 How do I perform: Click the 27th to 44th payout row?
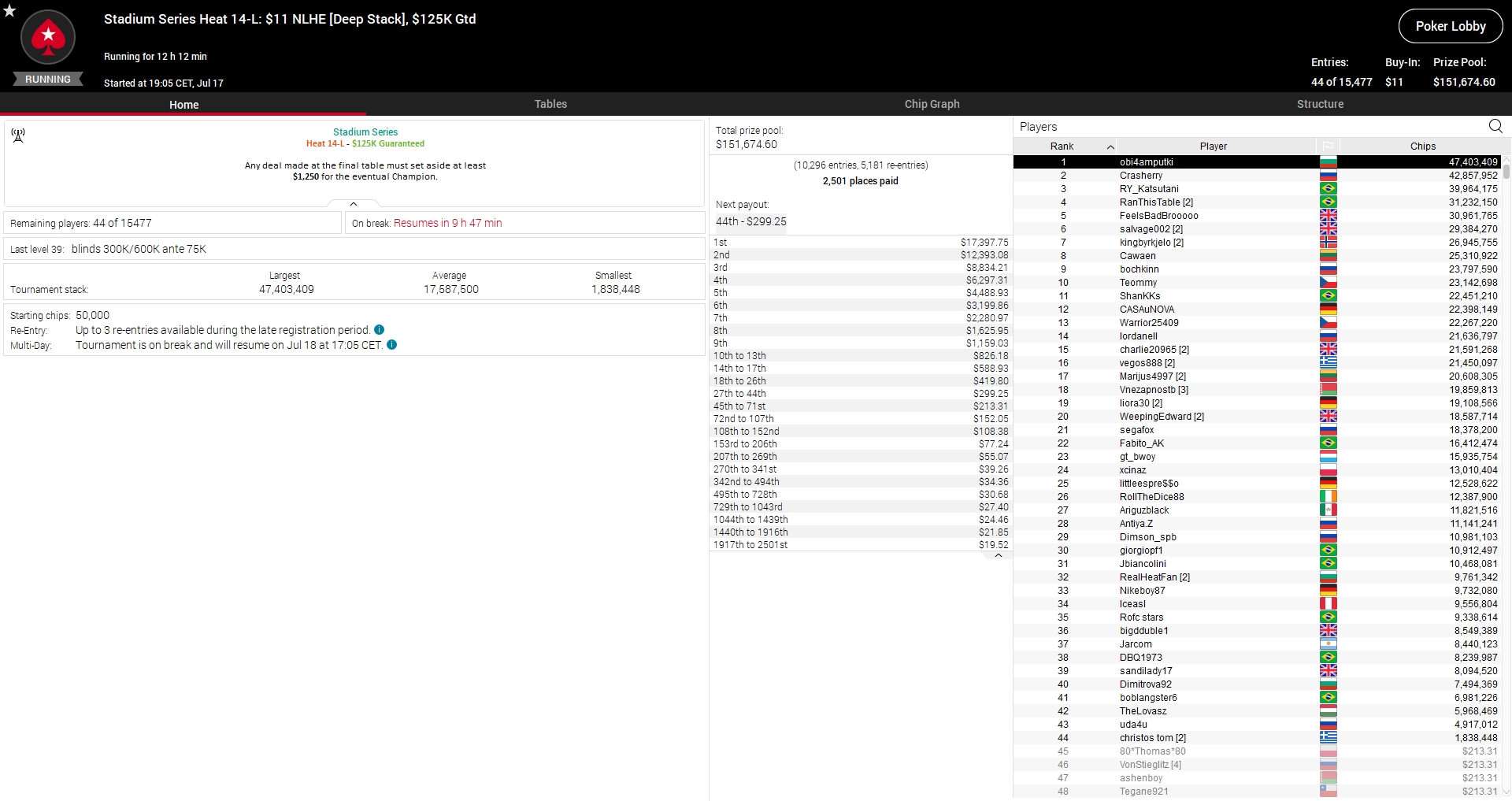tap(860, 394)
